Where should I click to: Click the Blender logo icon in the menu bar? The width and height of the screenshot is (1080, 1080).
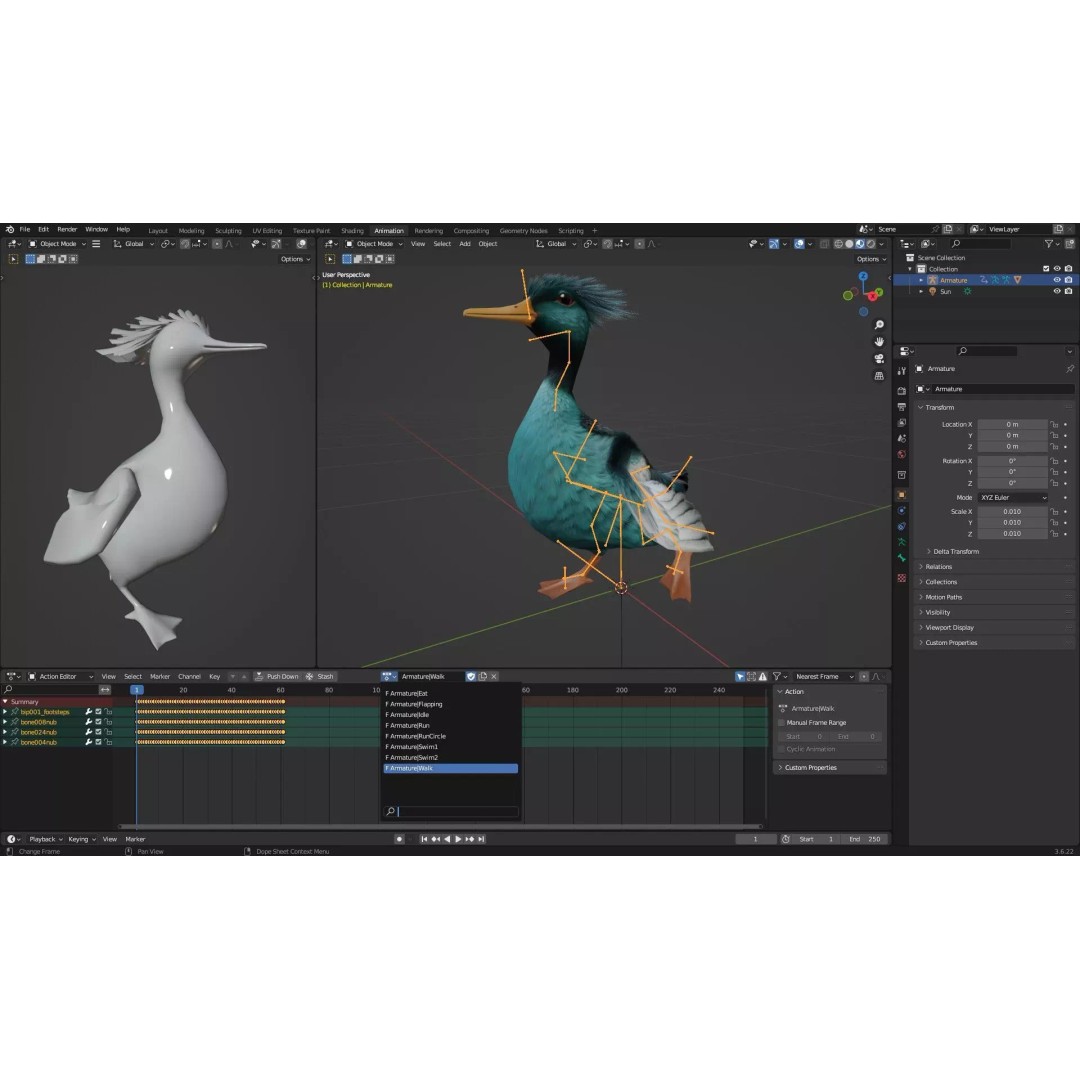tap(10, 229)
